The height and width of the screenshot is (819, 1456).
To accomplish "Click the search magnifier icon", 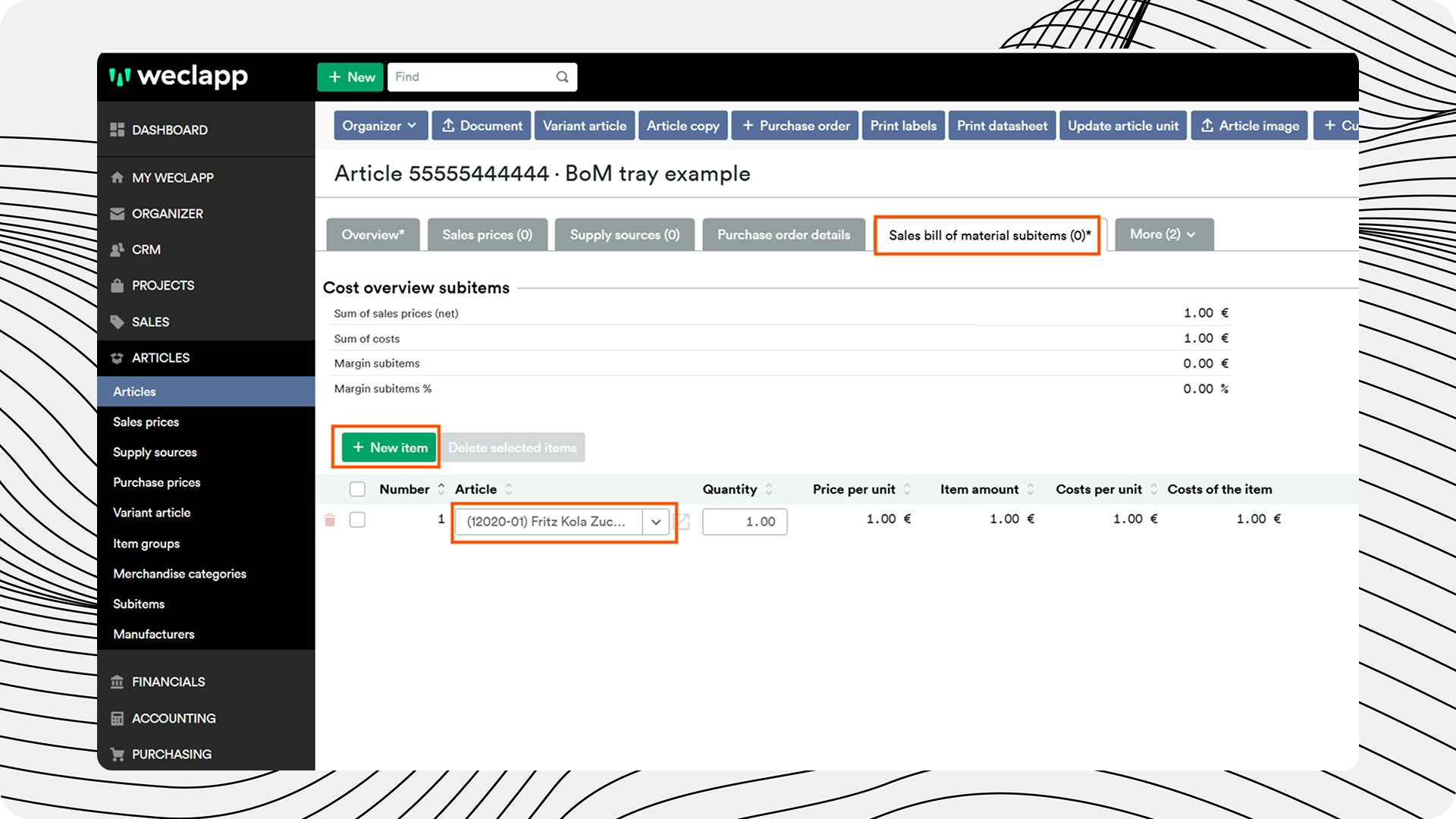I will pos(562,77).
